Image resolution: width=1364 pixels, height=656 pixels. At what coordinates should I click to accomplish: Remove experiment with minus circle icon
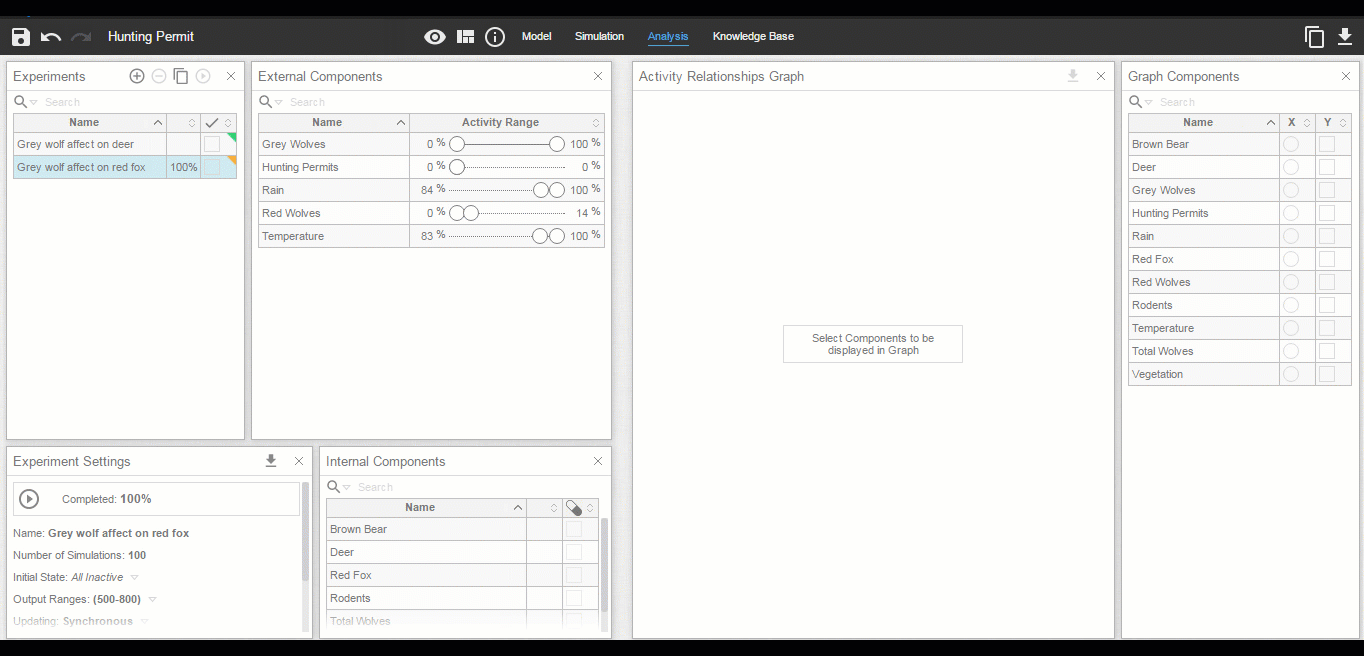159,76
